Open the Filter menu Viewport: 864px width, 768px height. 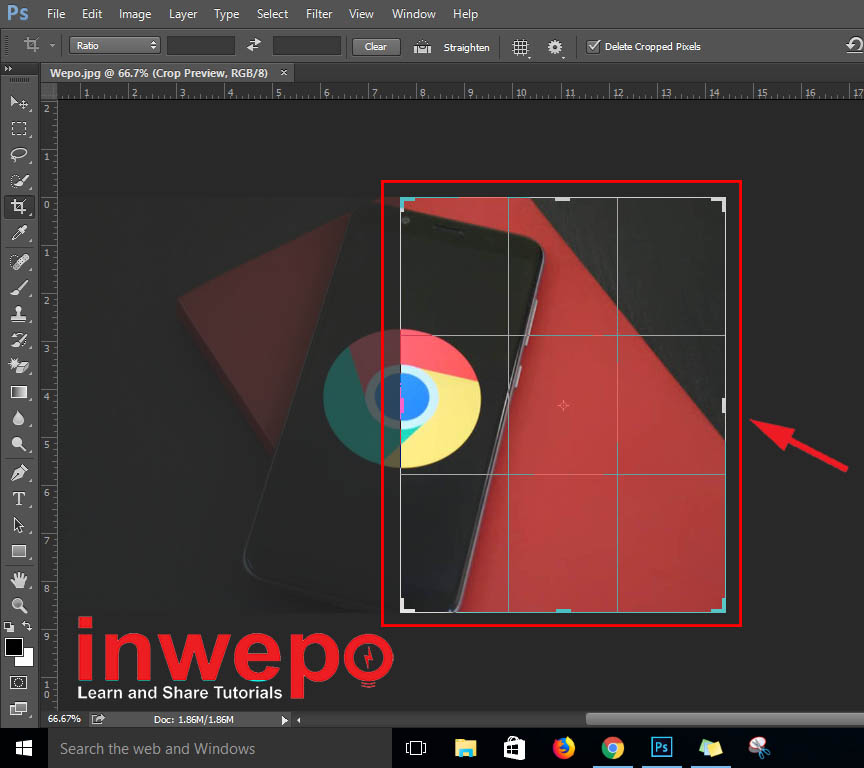[x=319, y=14]
